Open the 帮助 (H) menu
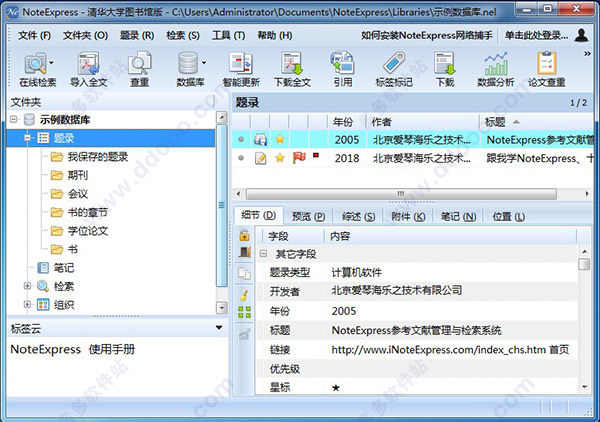The height and width of the screenshot is (422, 600). pos(275,36)
